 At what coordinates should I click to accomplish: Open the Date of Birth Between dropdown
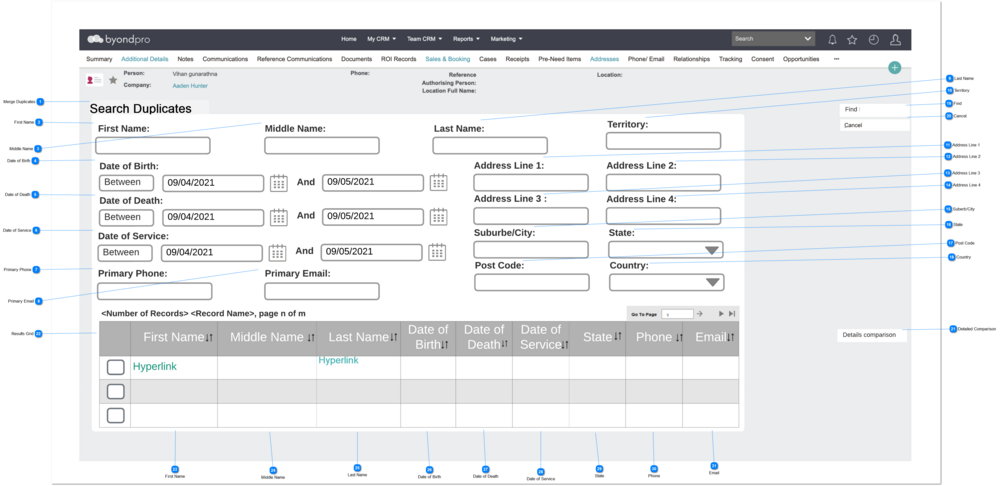click(126, 183)
